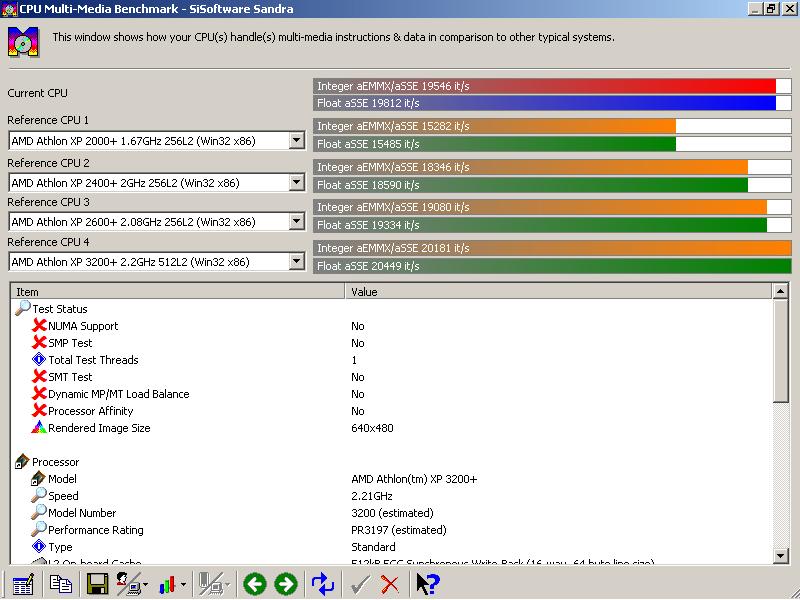The height and width of the screenshot is (600, 800).
Task: Open Reference CPU 2 dropdown list
Action: [296, 182]
